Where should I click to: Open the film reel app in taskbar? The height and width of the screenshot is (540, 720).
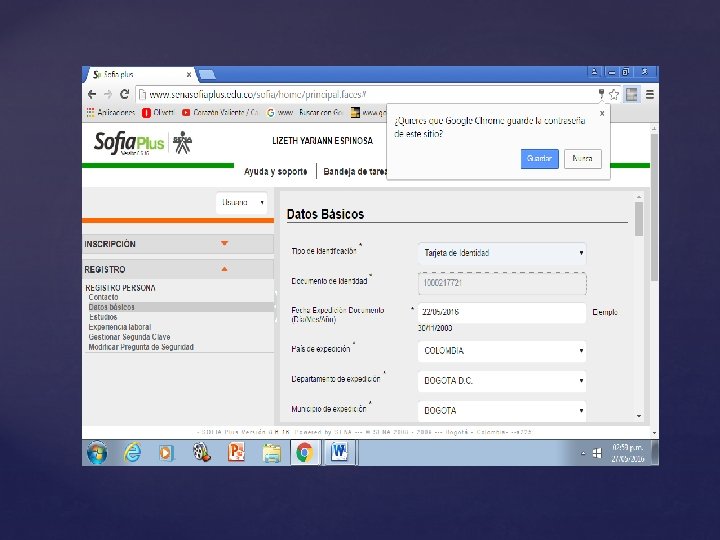[x=201, y=453]
